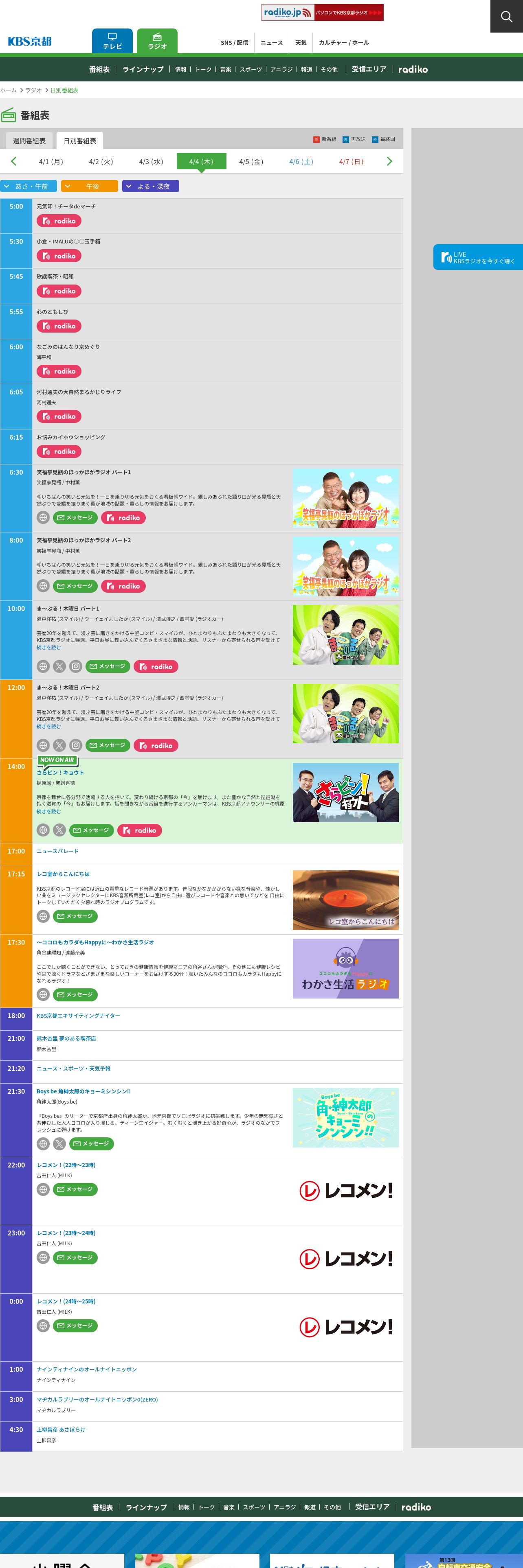Image resolution: width=523 pixels, height=1568 pixels.
Task: Open globe icon for レコメン！(22時〜23時)
Action: (43, 1189)
